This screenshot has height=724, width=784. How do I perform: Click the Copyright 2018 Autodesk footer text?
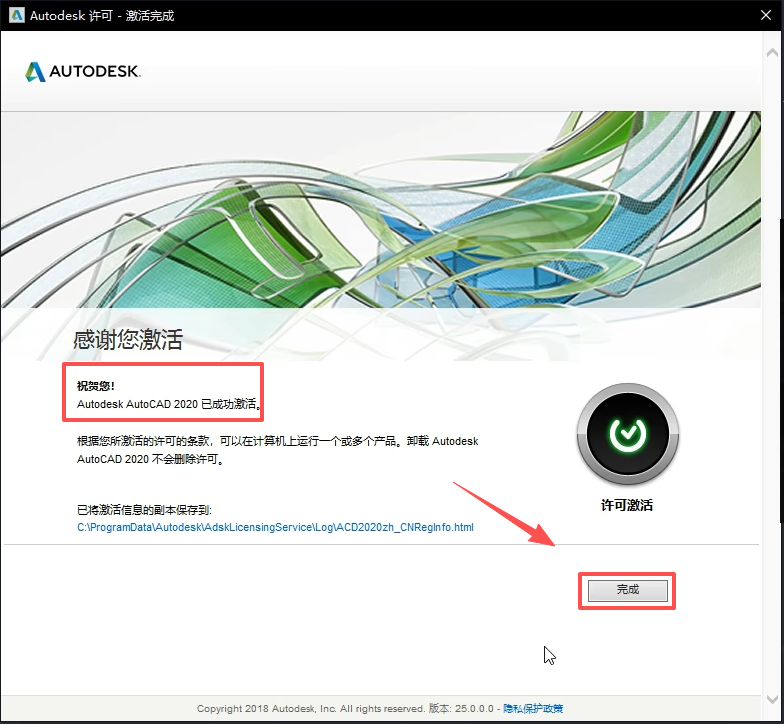[x=310, y=709]
